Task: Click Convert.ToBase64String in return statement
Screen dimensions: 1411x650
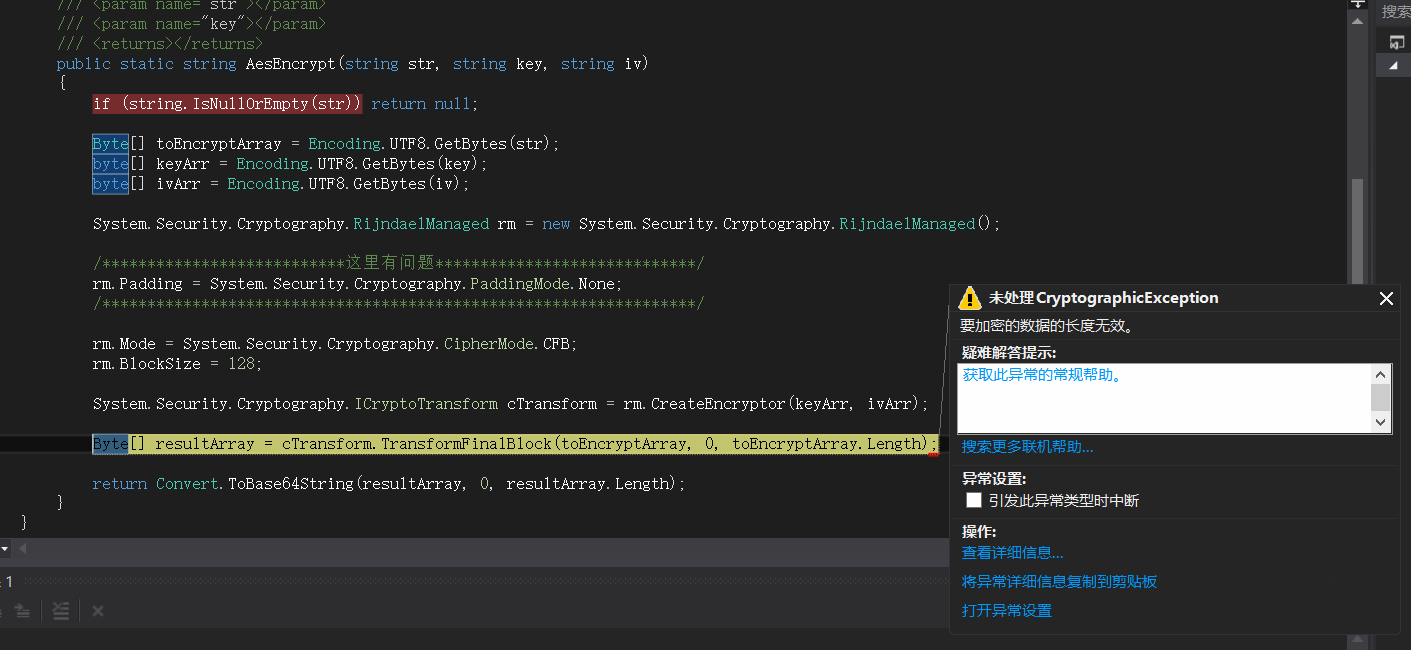Action: [255, 484]
